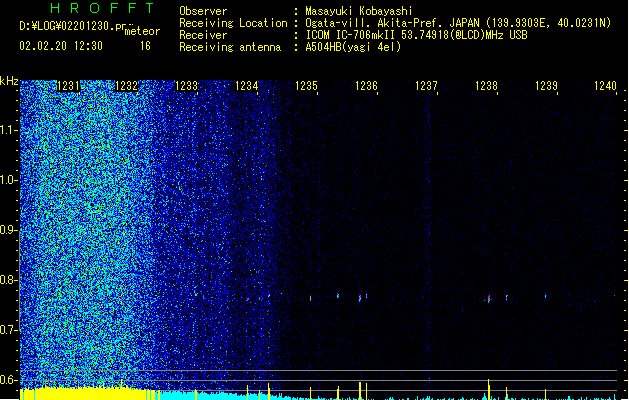The image size is (629, 400).
Task: Click the 1238 time marker
Action: (486, 86)
